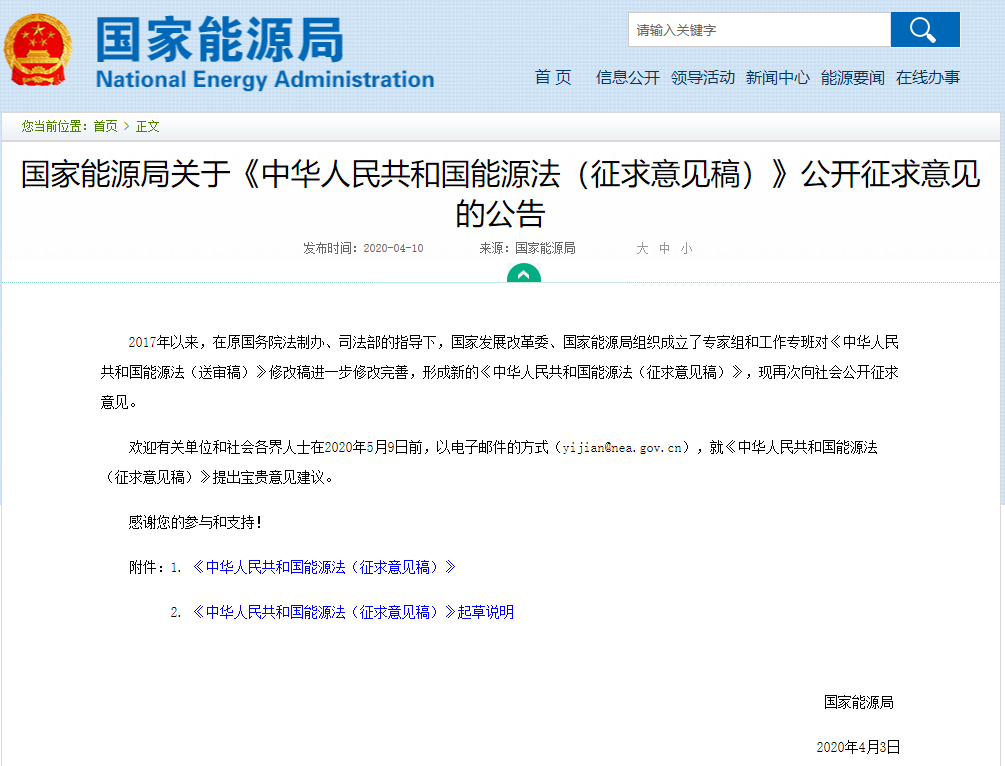1005x766 pixels.
Task: Click the 国家能源局 signature text
Action: pos(858,703)
